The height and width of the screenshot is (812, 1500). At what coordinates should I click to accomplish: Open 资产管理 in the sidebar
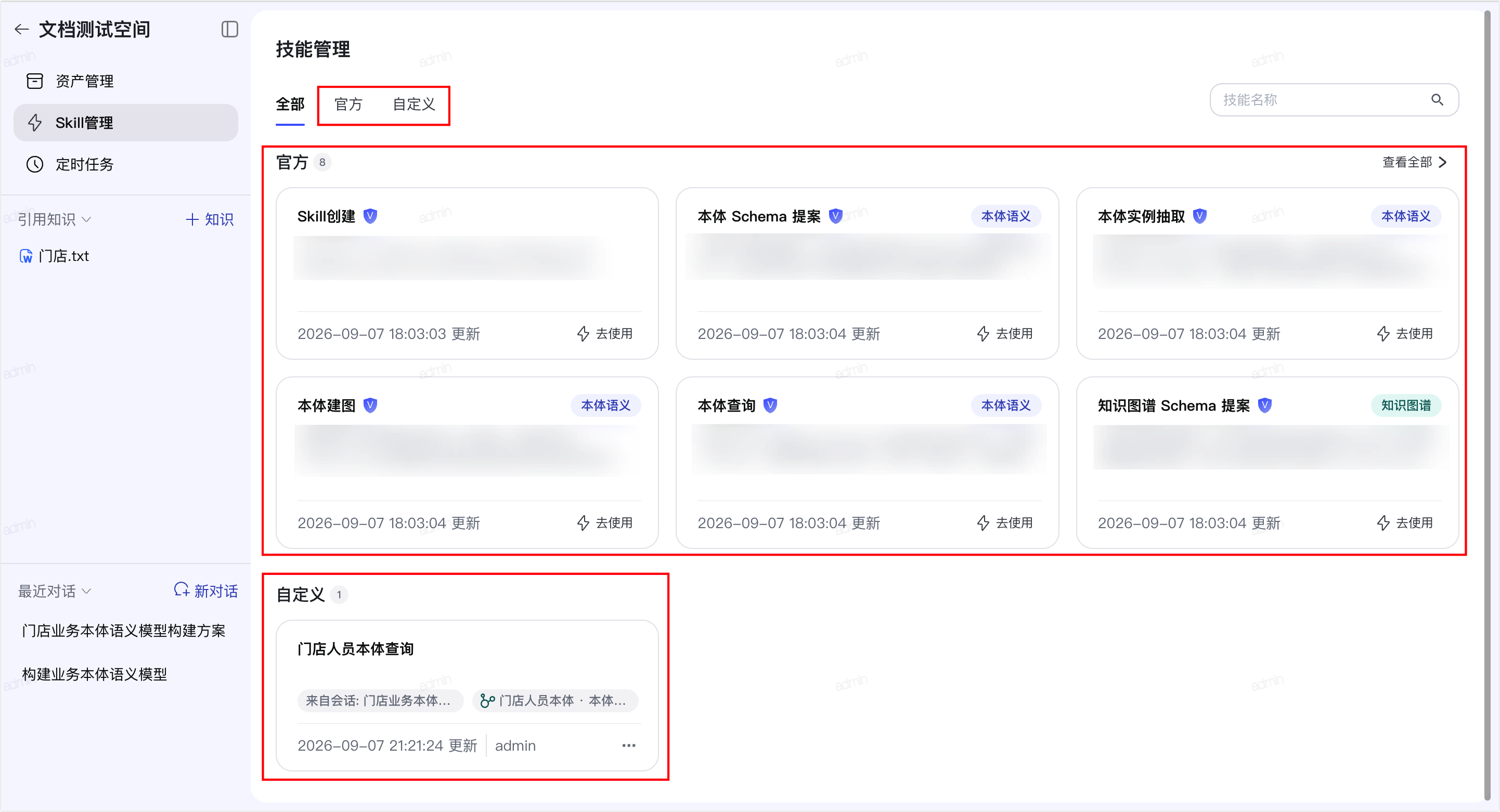point(126,81)
